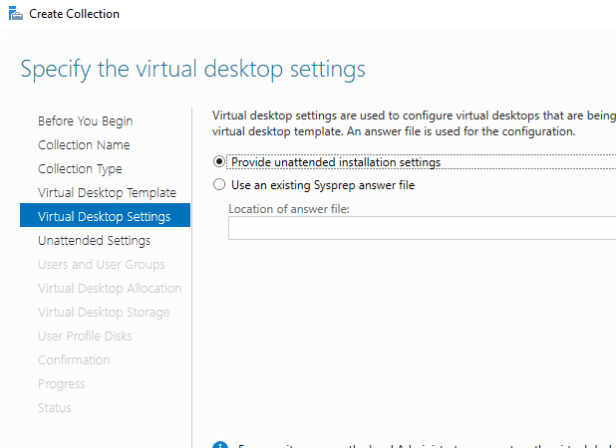
Task: Navigate to Virtual Desktop Template step
Action: click(x=106, y=192)
